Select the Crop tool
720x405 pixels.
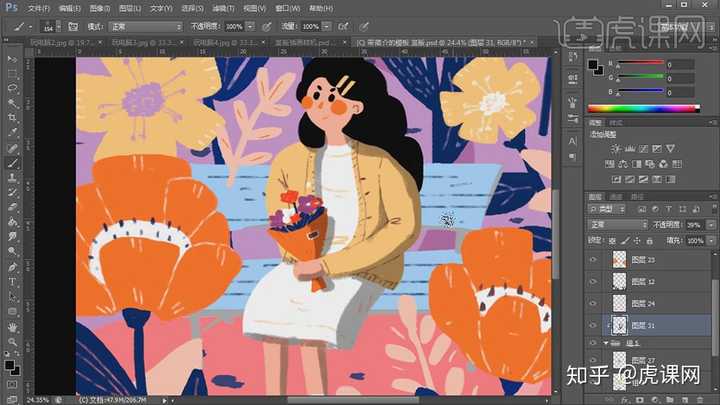coord(12,118)
